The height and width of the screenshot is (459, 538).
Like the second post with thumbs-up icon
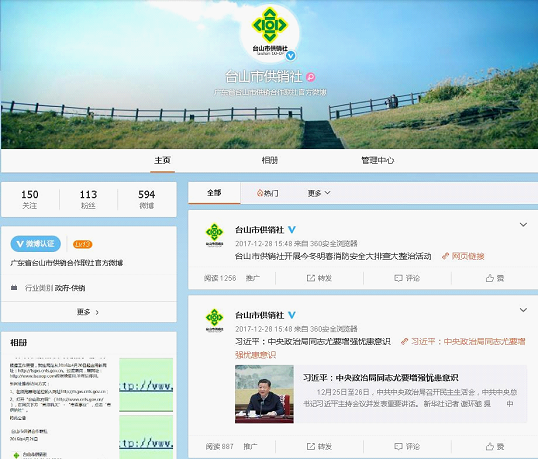(490, 447)
